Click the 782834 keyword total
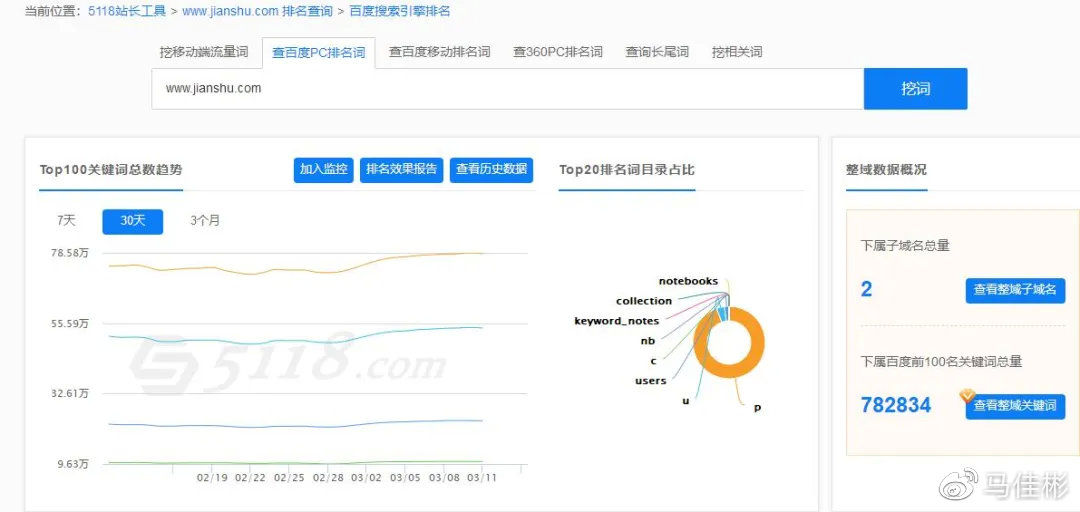The height and width of the screenshot is (512, 1080). tap(895, 405)
